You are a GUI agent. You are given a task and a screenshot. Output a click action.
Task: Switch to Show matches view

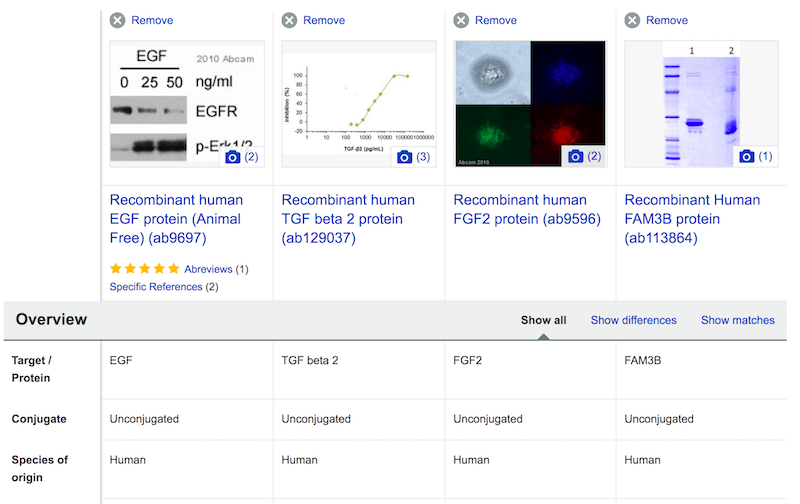(737, 320)
